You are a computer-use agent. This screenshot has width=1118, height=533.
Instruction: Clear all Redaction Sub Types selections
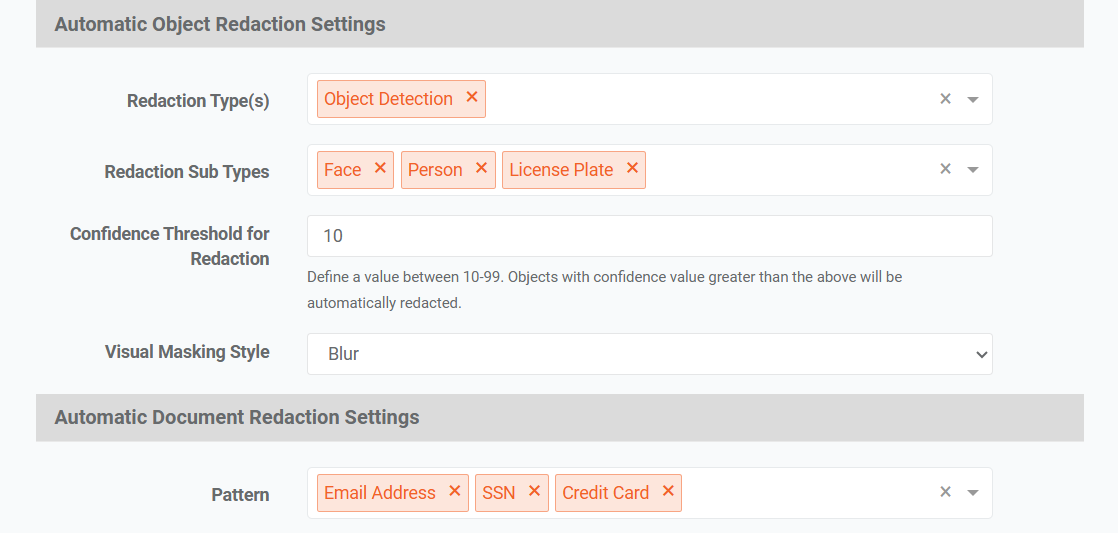point(945,170)
